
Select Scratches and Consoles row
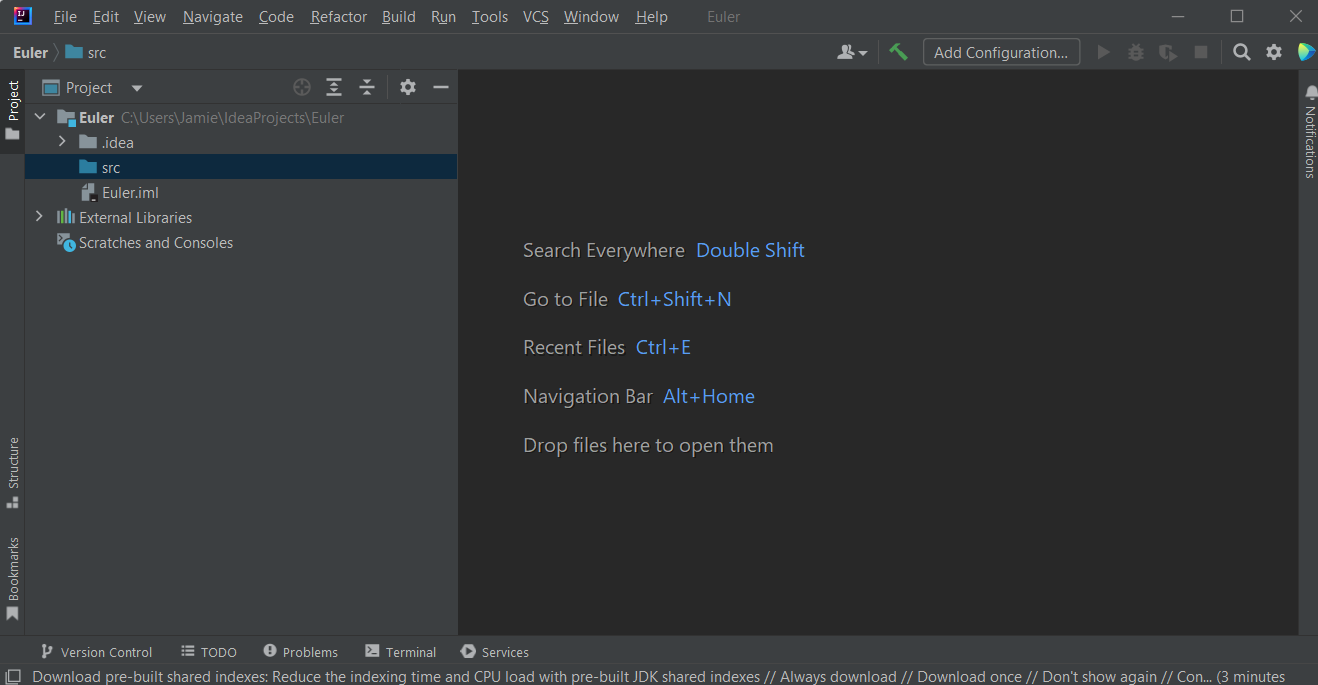pyautogui.click(x=241, y=242)
